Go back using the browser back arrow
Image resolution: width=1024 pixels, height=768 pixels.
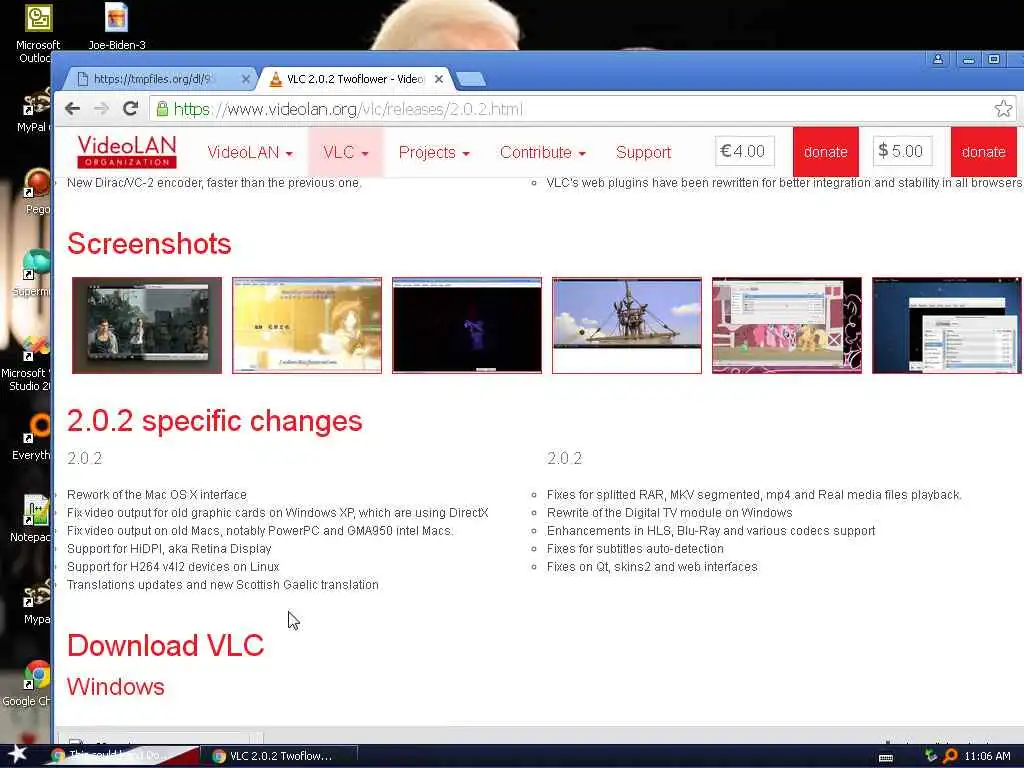pyautogui.click(x=72, y=108)
